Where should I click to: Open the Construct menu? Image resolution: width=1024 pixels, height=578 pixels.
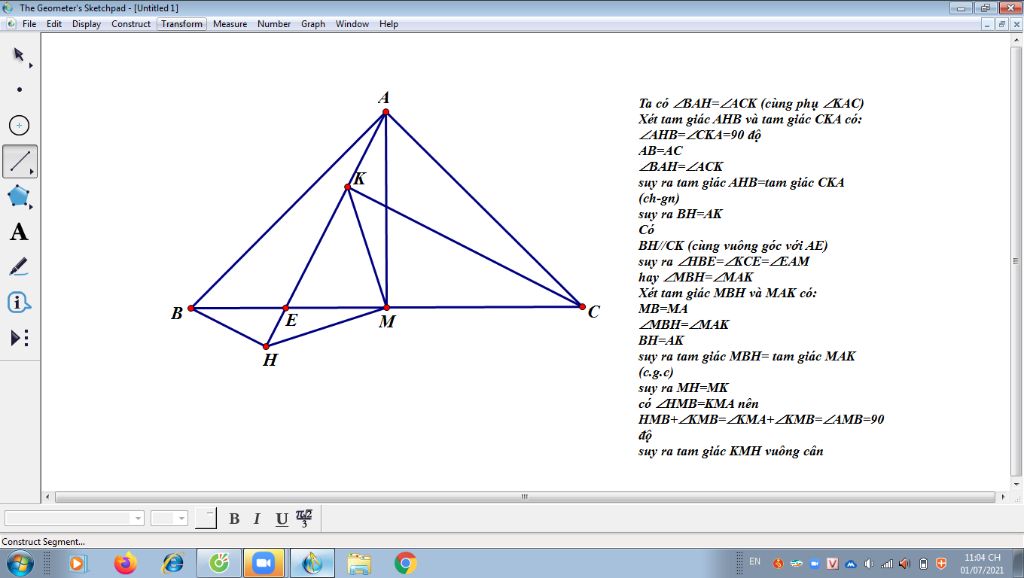coord(131,24)
